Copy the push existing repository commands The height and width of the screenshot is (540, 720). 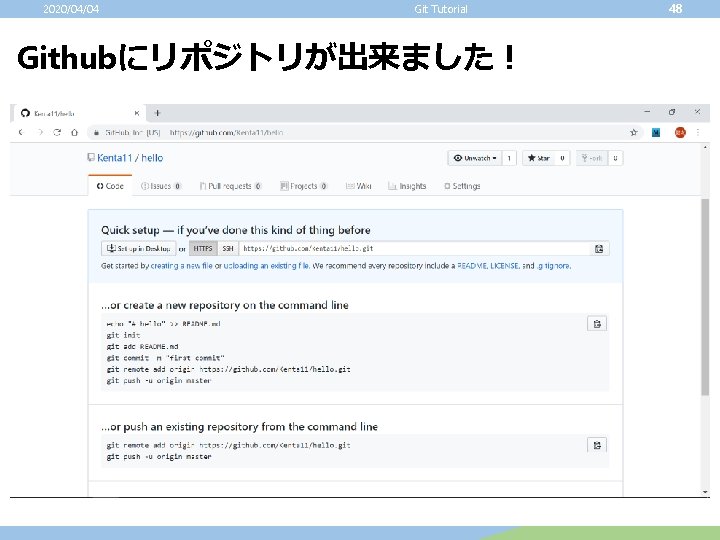click(597, 445)
